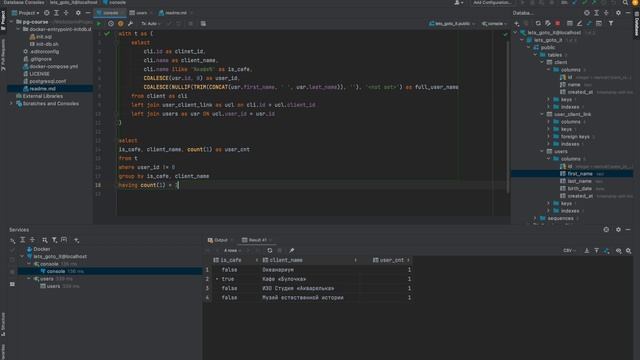Image resolution: width=640 pixels, height=360 pixels.
Task: Expand all in the Project panel header
Action: (56, 13)
